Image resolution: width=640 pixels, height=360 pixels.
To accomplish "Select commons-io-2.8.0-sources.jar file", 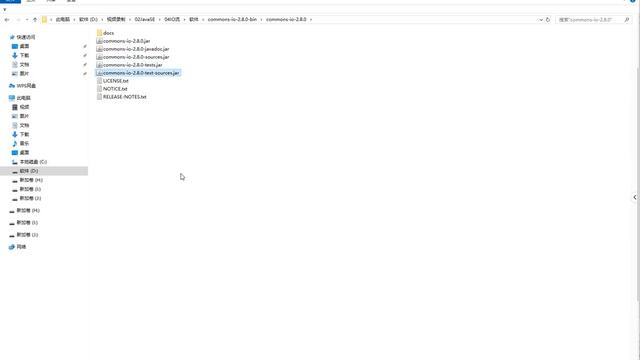I will coord(133,57).
